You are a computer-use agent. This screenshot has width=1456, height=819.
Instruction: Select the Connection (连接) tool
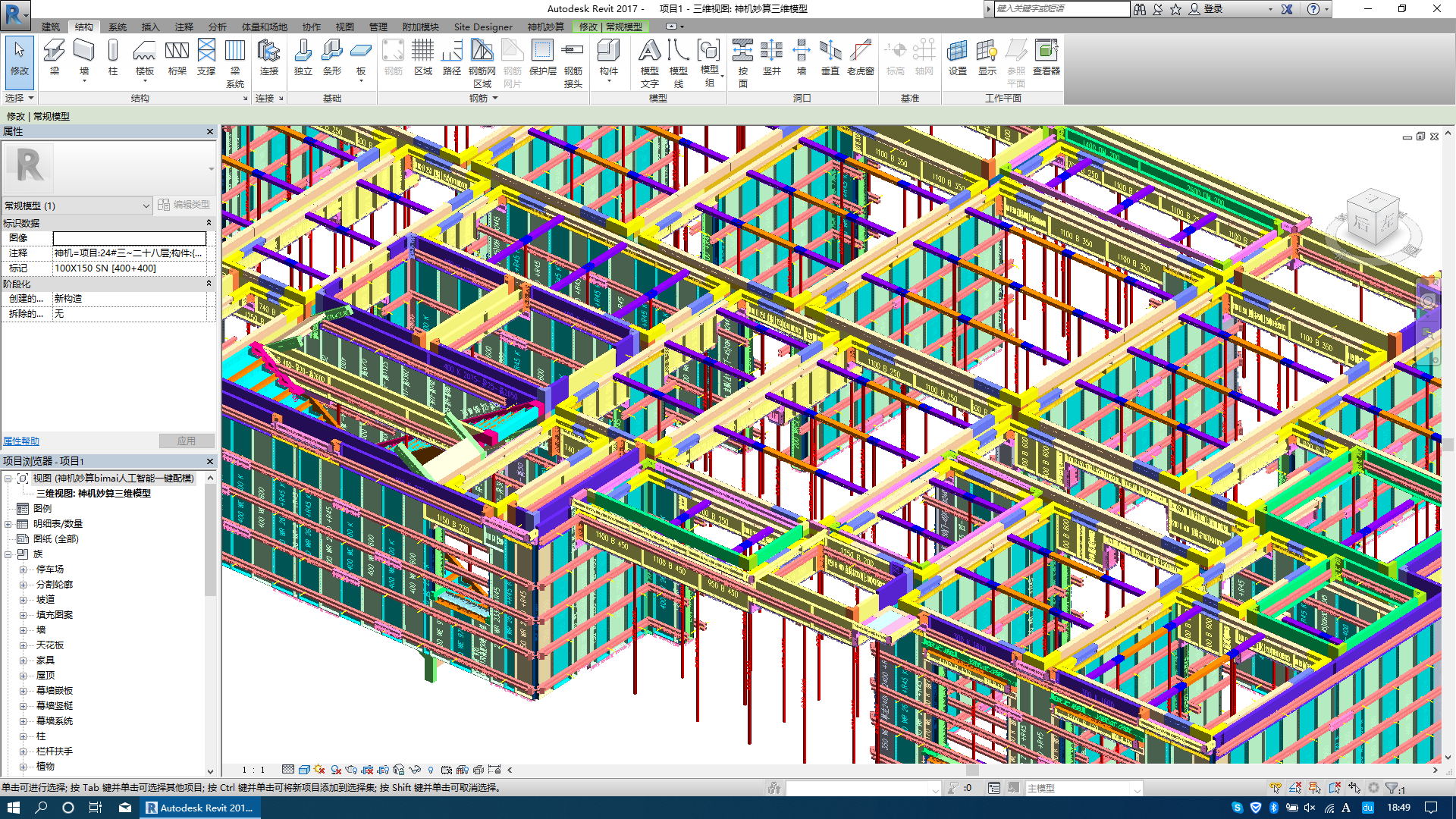coord(269,58)
